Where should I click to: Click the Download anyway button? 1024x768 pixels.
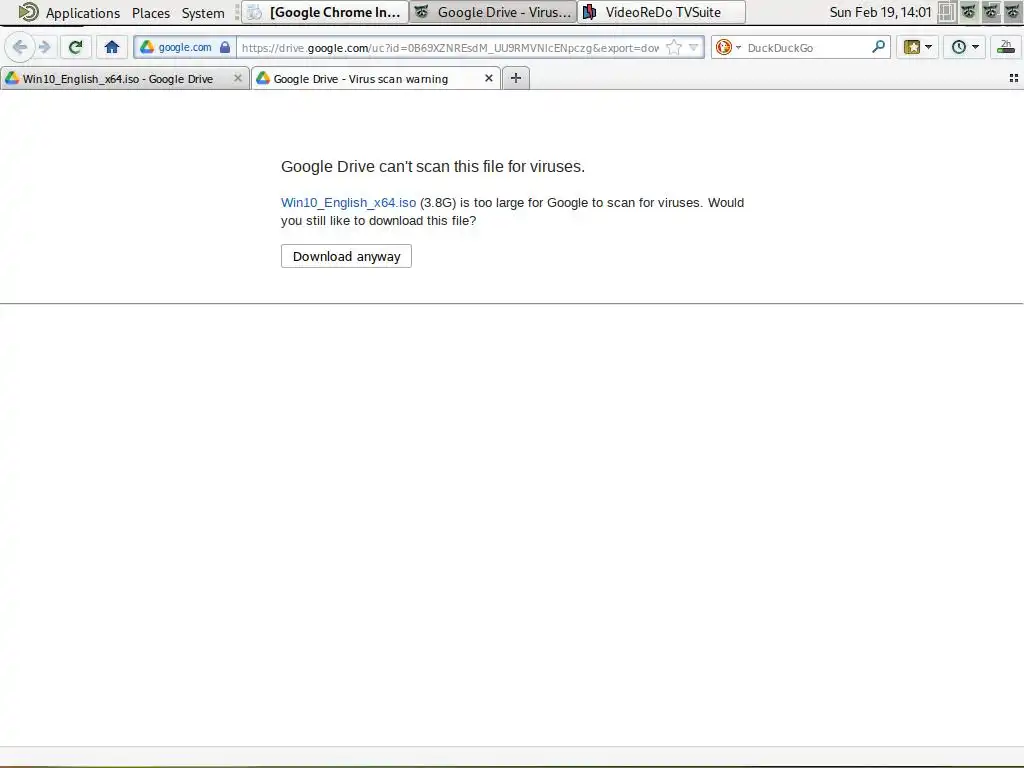point(346,256)
